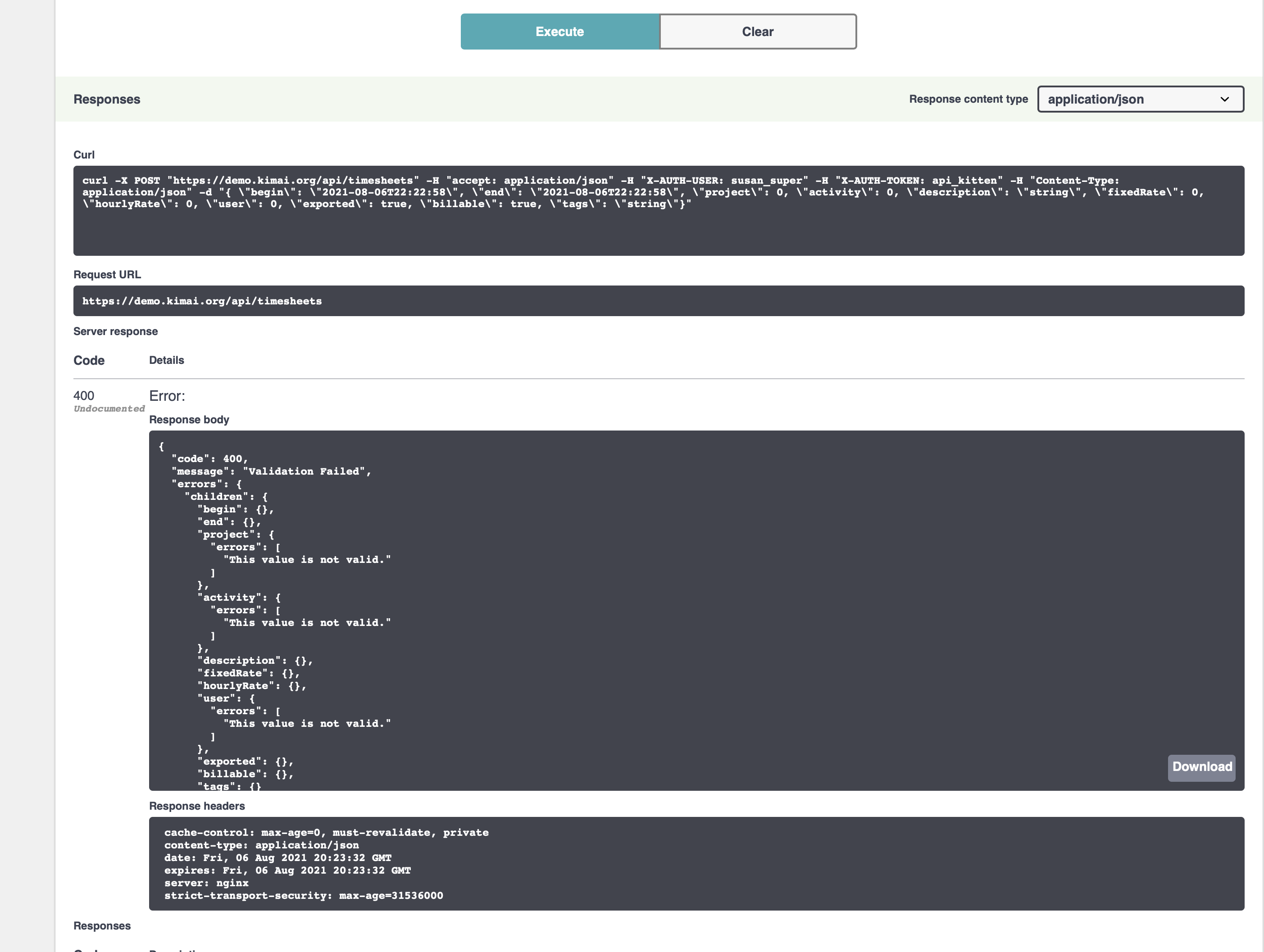
Task: Click the Responses section header
Action: (106, 99)
